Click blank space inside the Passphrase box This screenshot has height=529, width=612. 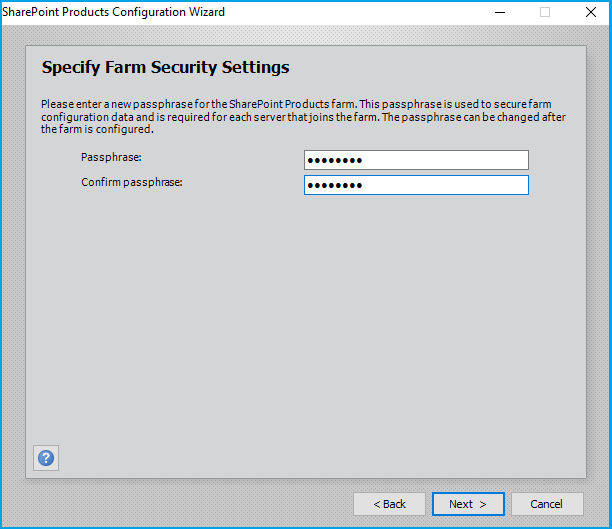(x=445, y=160)
